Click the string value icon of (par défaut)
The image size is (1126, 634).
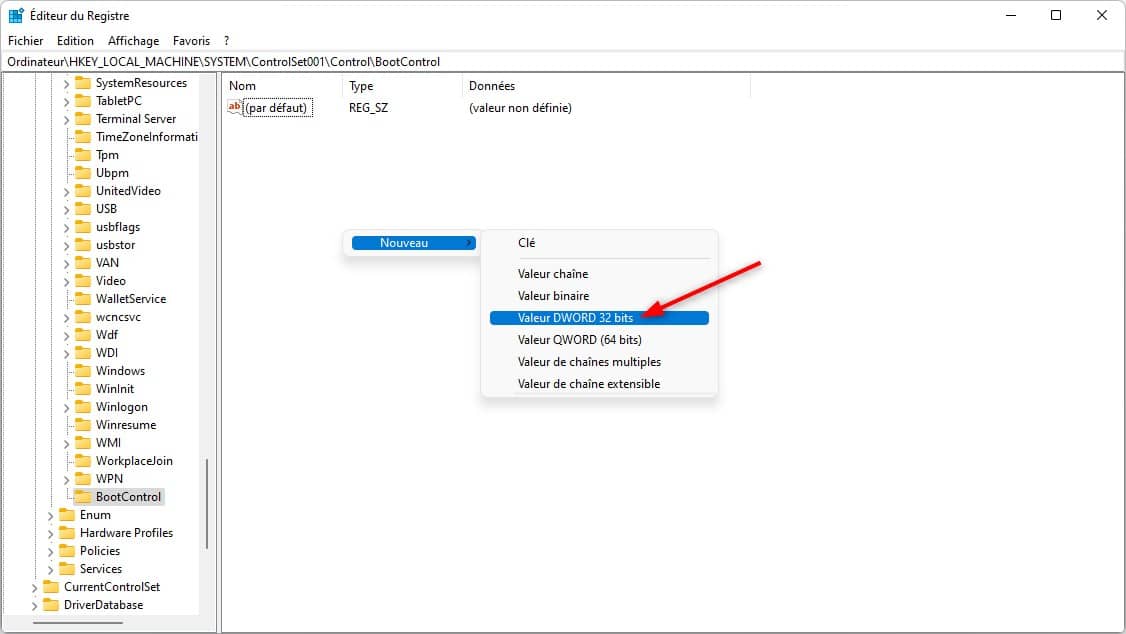235,107
